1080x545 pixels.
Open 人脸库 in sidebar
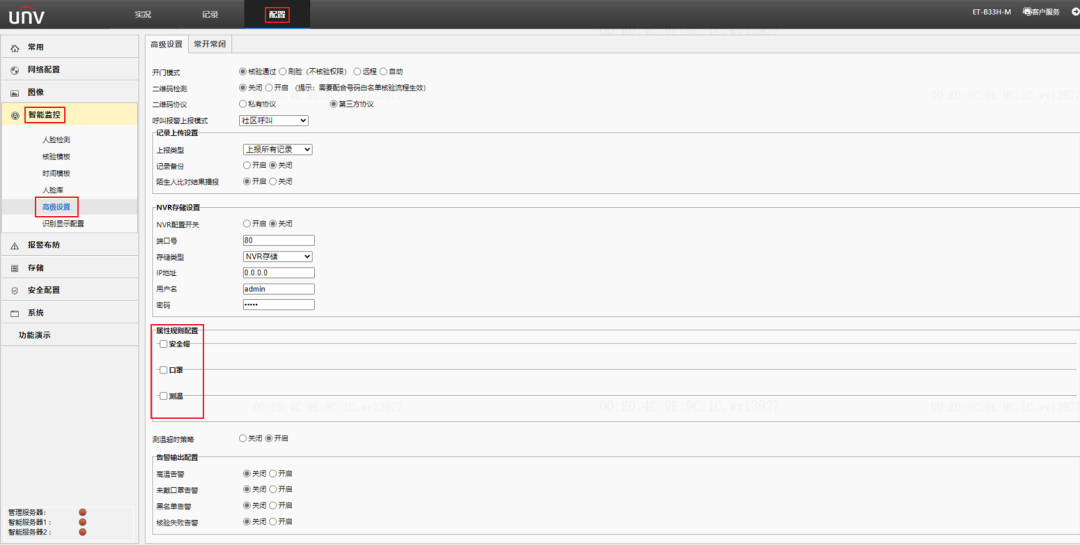[53, 190]
